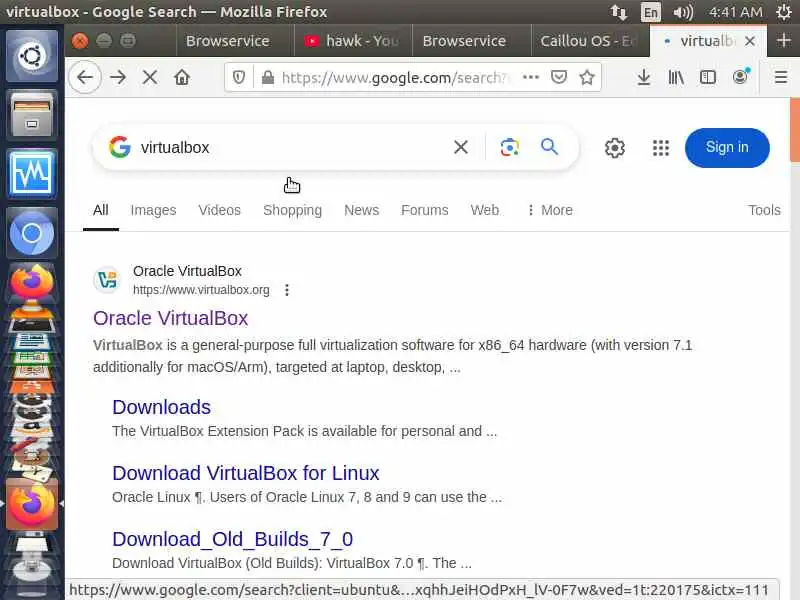Open the En keyboard layout indicator
Screen dimensions: 800x600
point(651,12)
